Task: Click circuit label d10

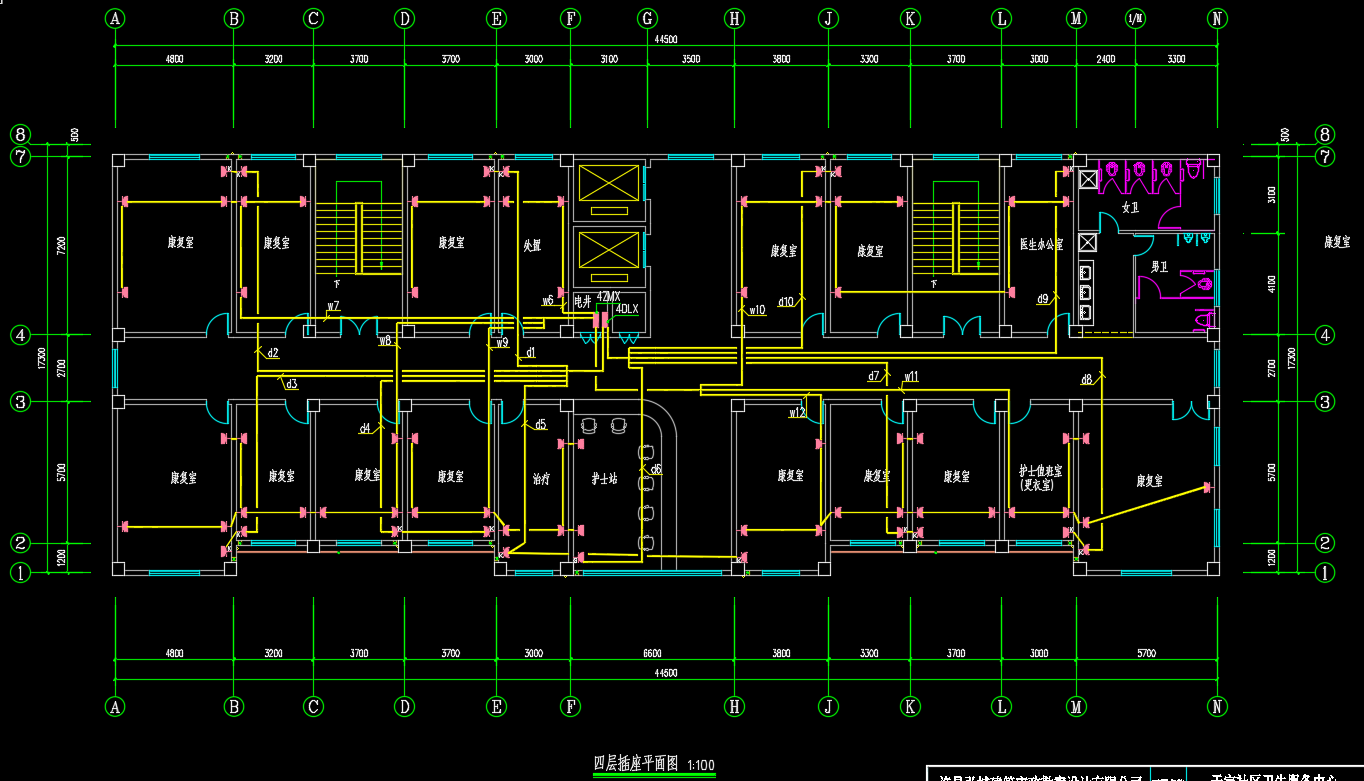Action: [785, 301]
